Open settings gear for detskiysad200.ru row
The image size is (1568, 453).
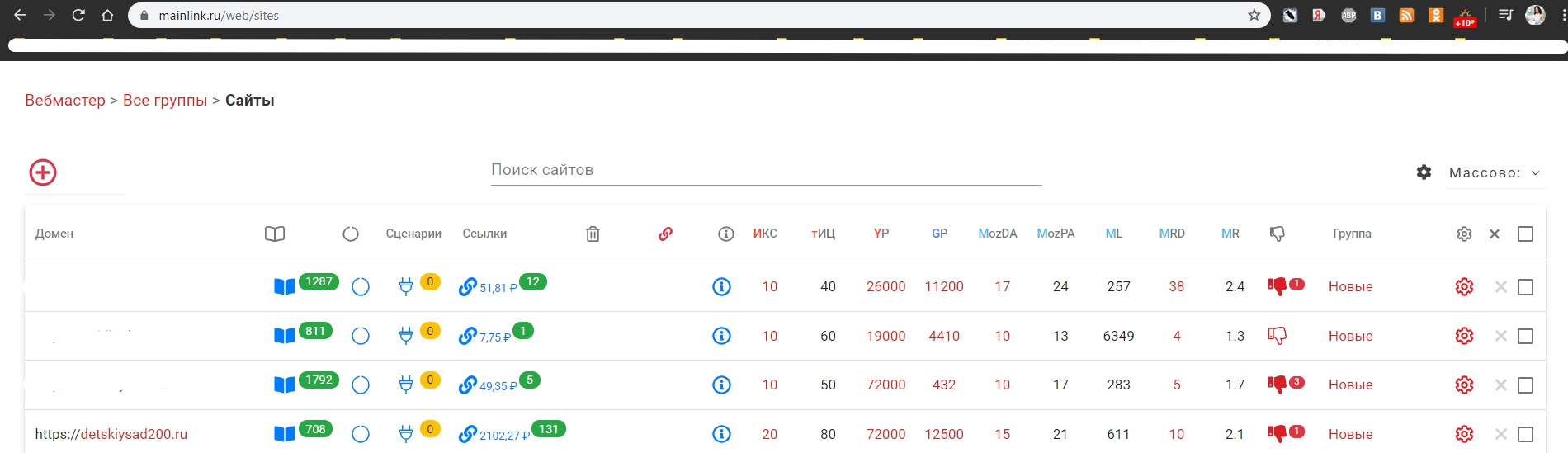point(1464,434)
